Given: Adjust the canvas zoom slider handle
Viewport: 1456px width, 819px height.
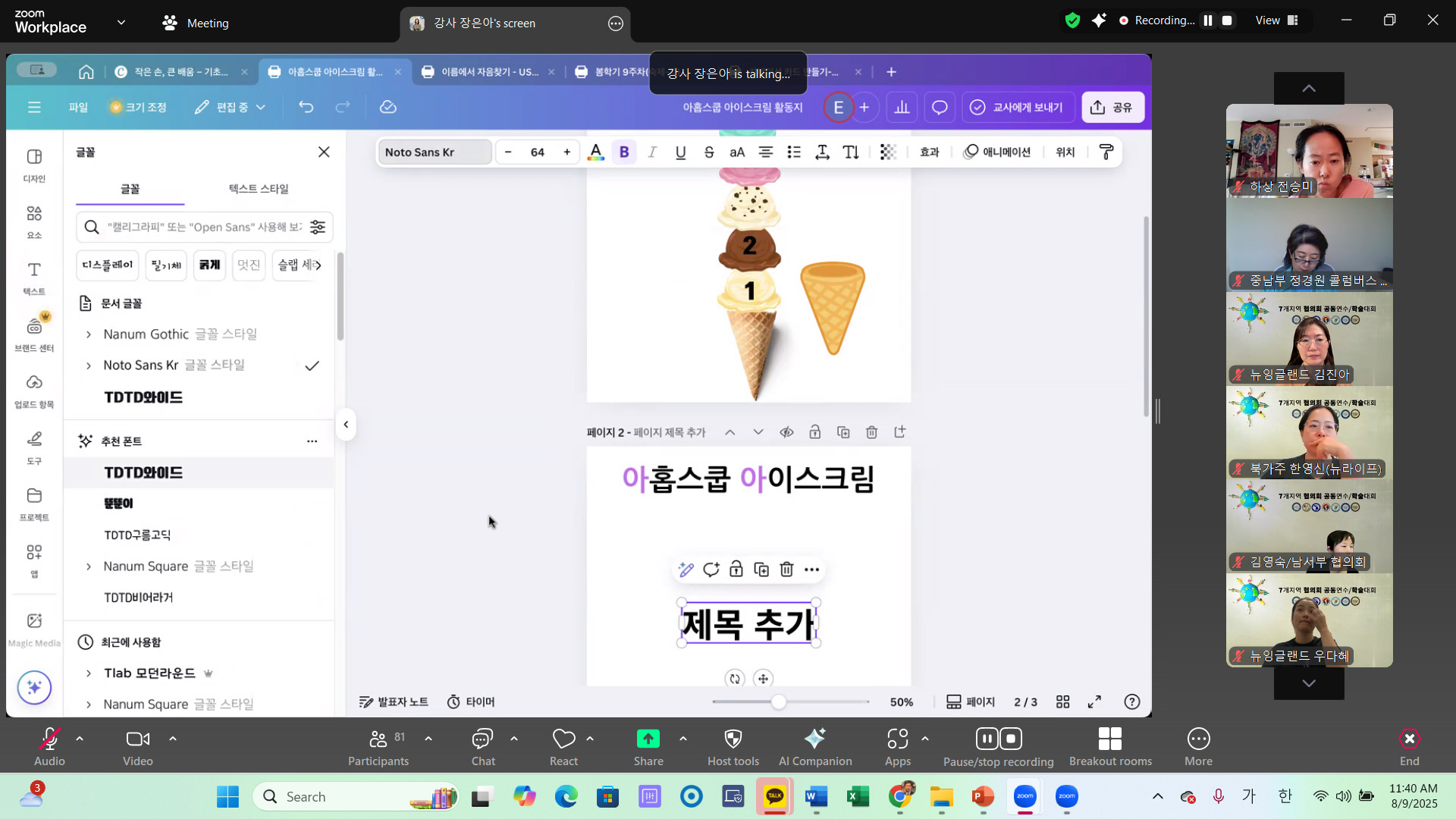Looking at the screenshot, I should tap(779, 701).
